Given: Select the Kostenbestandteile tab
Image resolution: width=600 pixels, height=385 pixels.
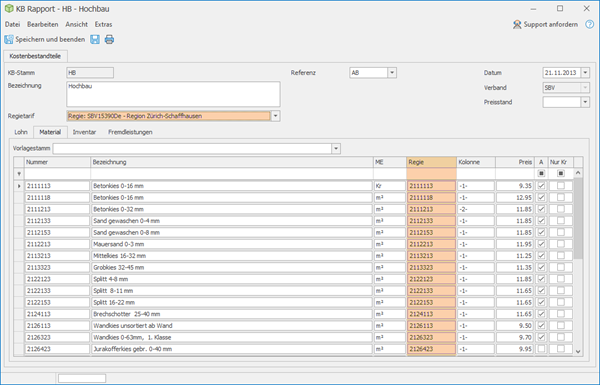Looking at the screenshot, I should [35, 56].
